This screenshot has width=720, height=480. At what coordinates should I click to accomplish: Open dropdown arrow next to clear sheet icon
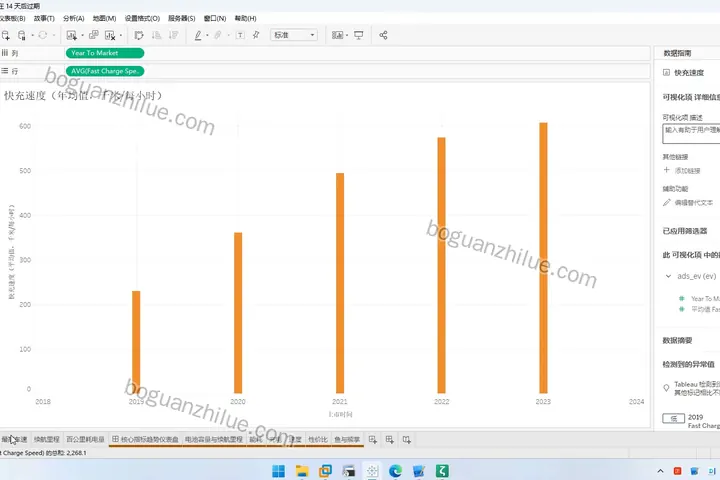pos(121,35)
